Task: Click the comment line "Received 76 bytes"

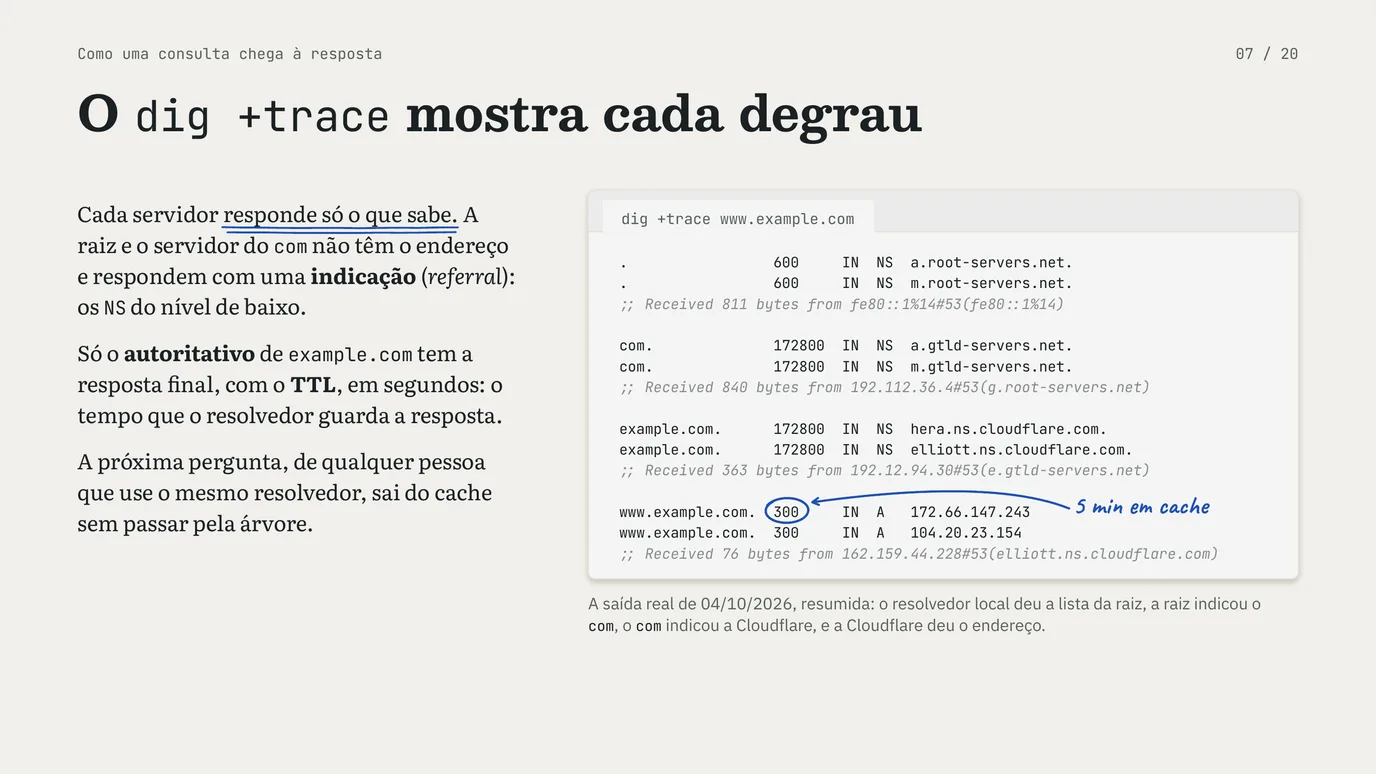Action: click(x=919, y=554)
